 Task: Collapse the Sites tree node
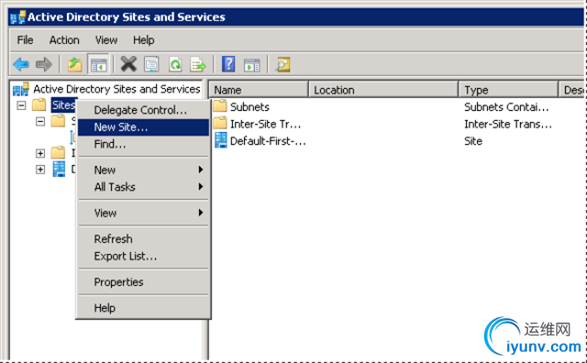coord(22,106)
